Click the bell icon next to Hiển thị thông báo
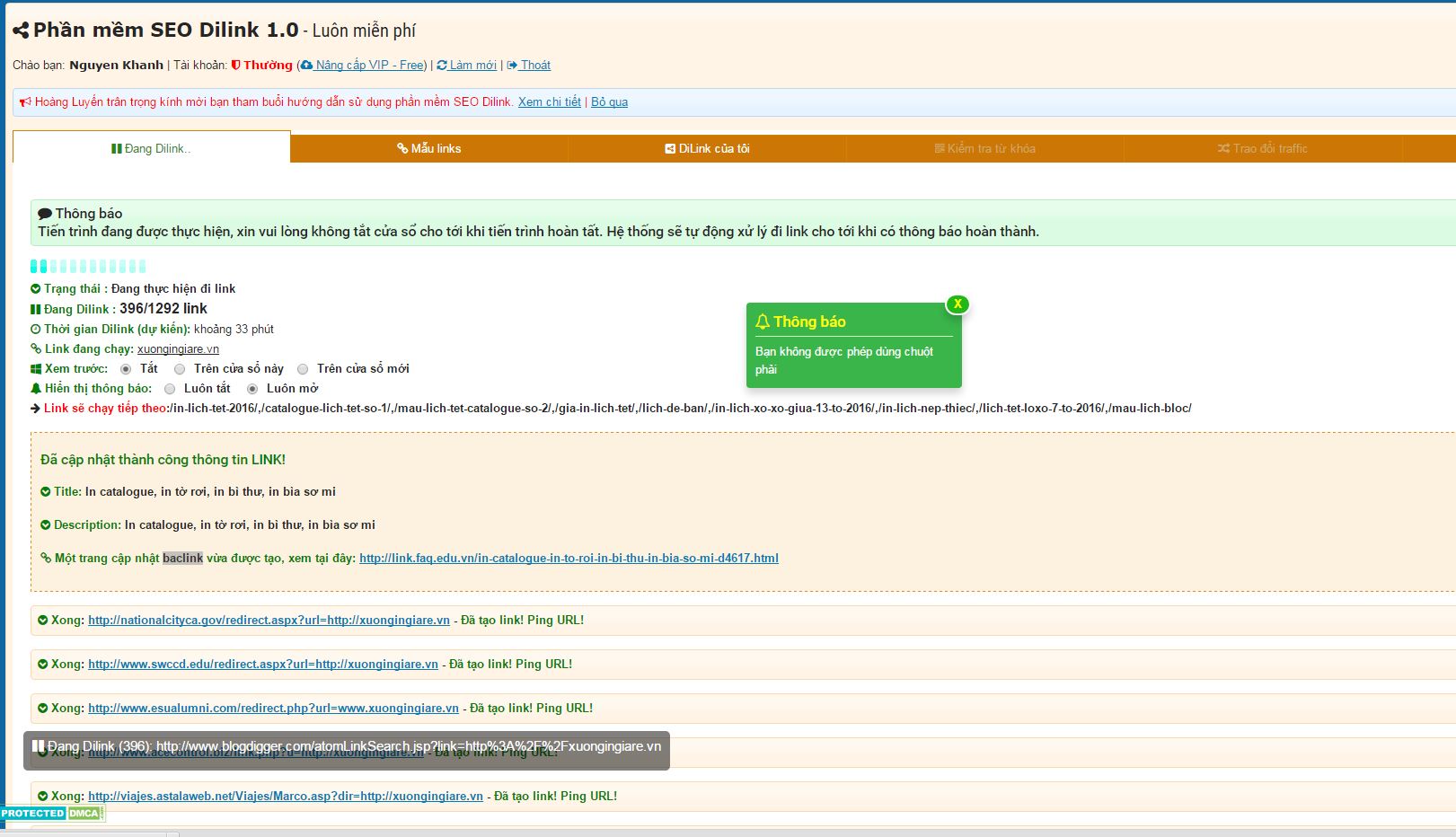Image resolution: width=1456 pixels, height=837 pixels. (36, 389)
